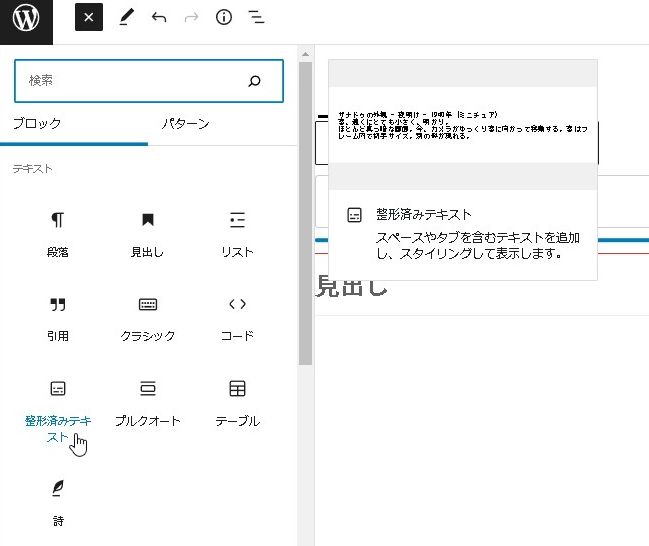Insert a リスト list block

coord(237,233)
